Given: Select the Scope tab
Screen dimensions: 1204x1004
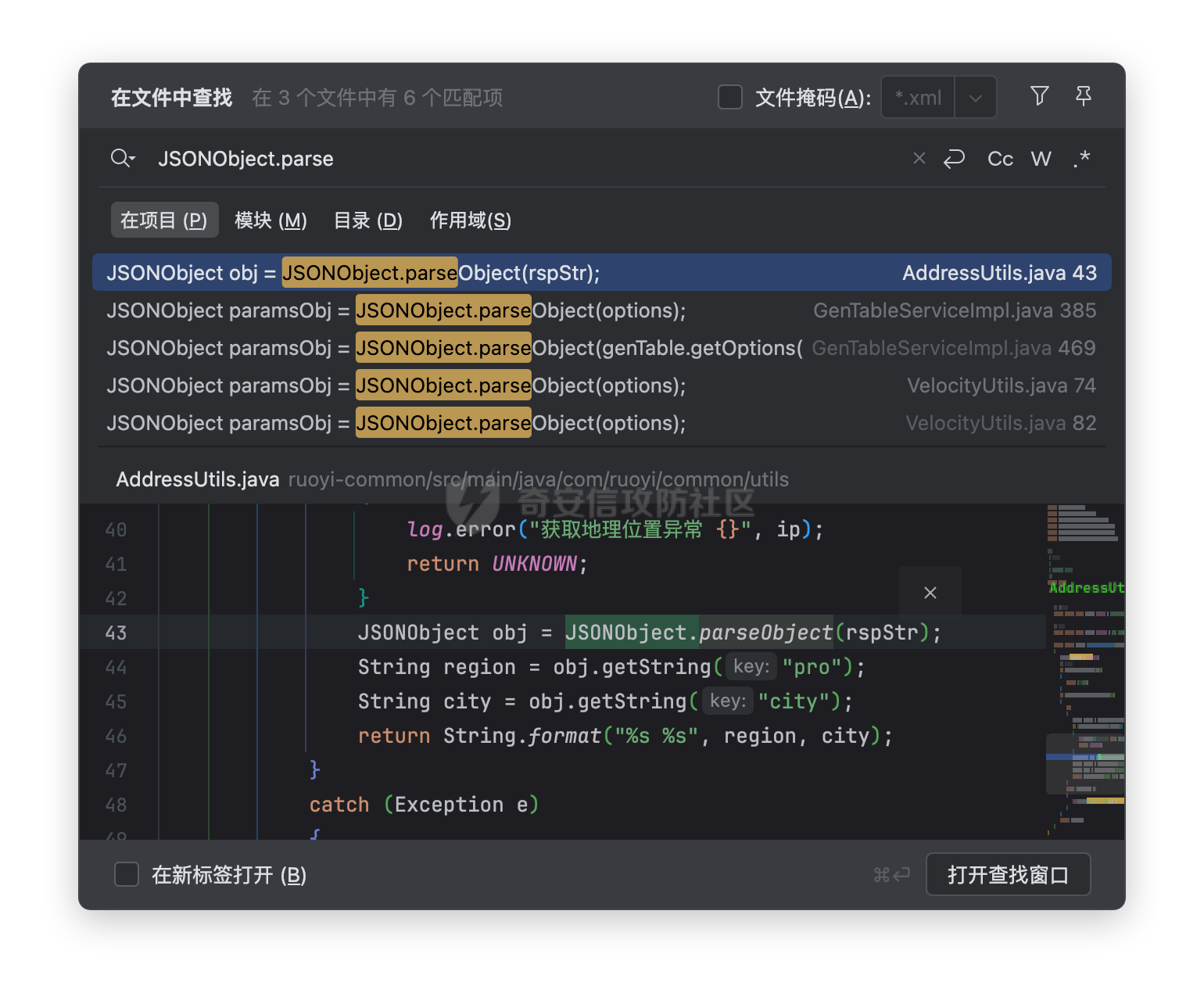Looking at the screenshot, I should point(470,221).
